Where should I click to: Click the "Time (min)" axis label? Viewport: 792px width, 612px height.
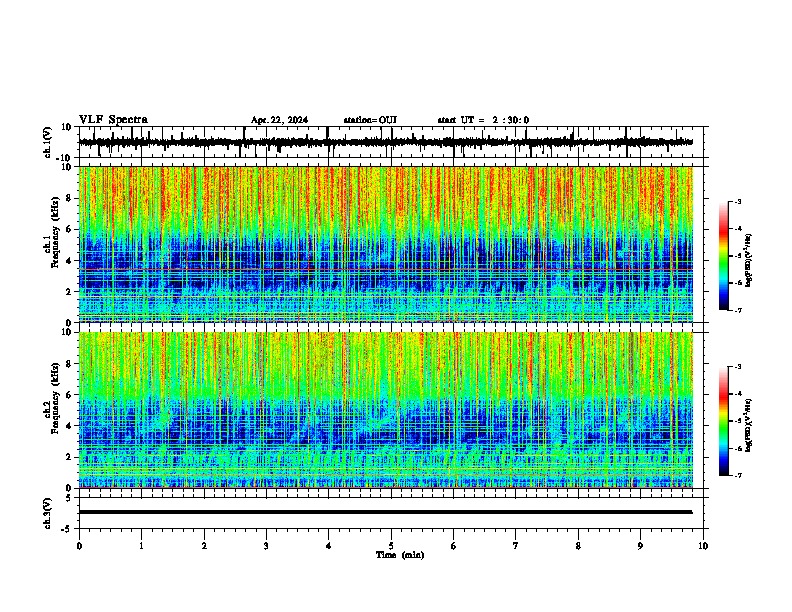(400, 555)
